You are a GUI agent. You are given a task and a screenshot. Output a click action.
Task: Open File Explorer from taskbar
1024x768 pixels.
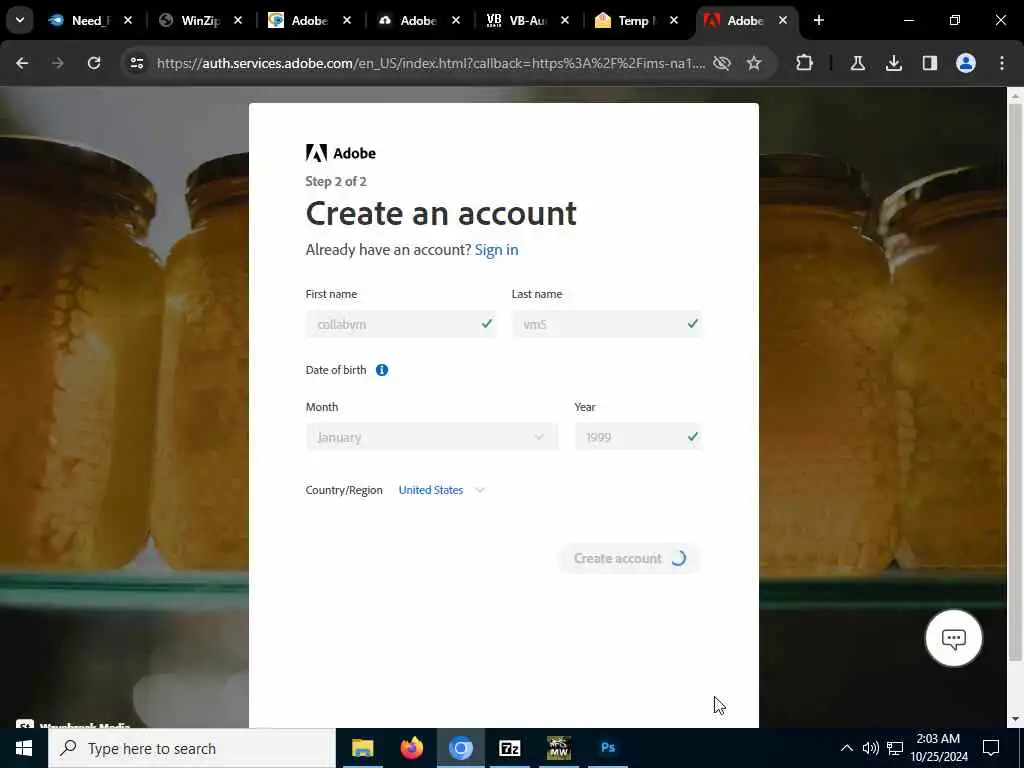362,748
